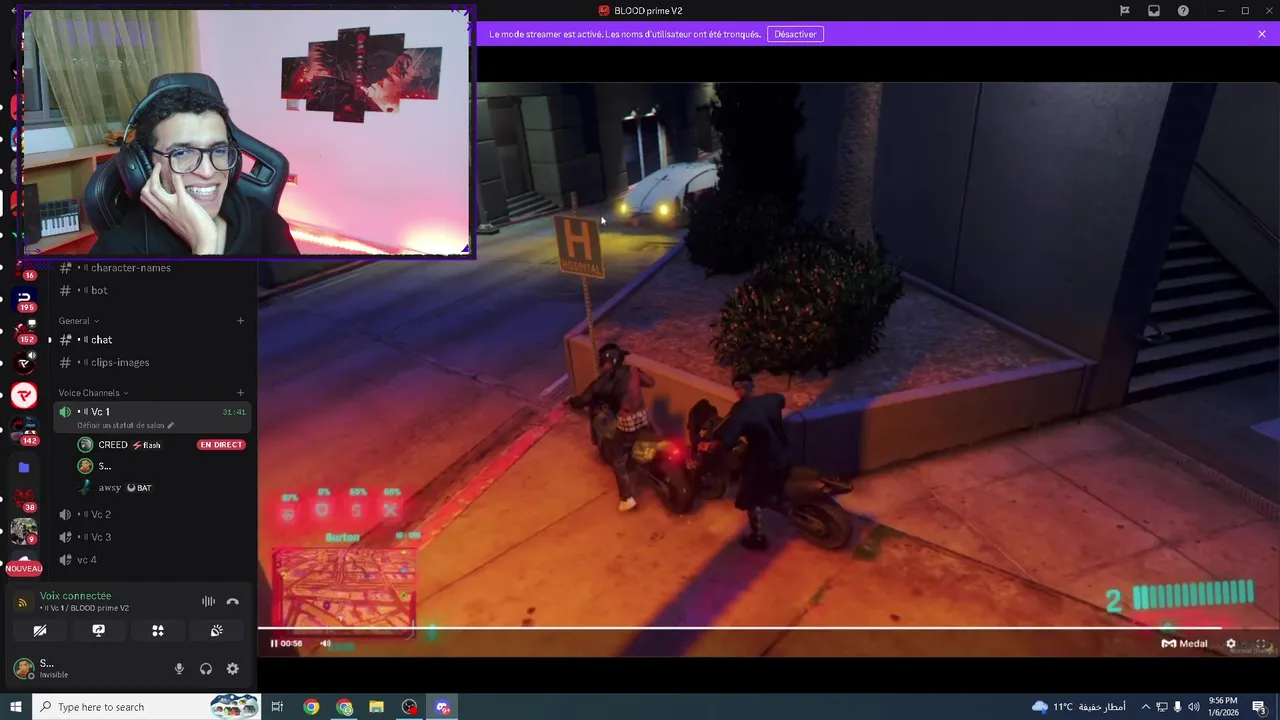Screen dimensions: 1280x720
Task: Dismiss the purple streamer mode banner
Action: pyautogui.click(x=1262, y=34)
